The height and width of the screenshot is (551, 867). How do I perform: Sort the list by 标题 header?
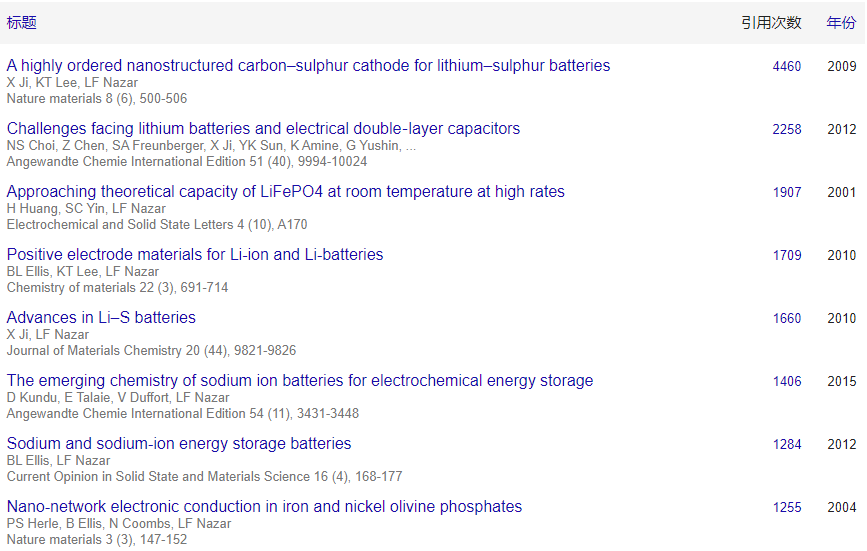(x=22, y=23)
